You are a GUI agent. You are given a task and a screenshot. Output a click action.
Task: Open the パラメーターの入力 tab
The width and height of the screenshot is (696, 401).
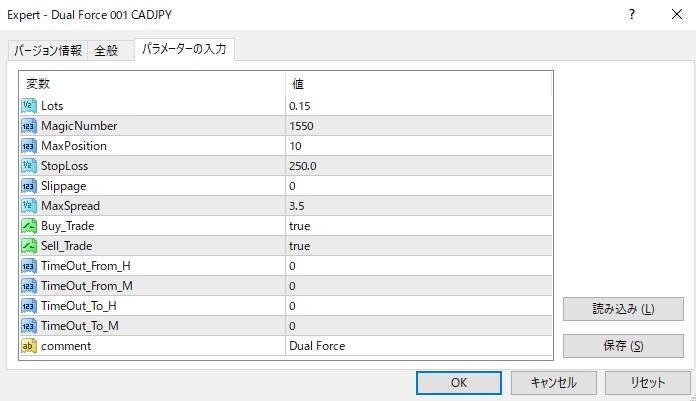(x=184, y=50)
